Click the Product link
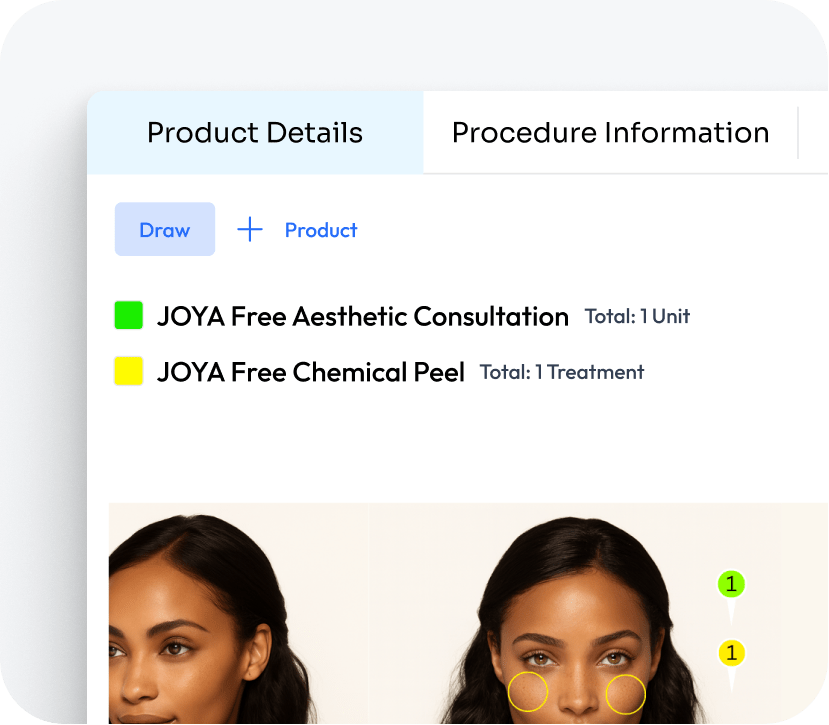The height and width of the screenshot is (725, 829). pyautogui.click(x=321, y=230)
